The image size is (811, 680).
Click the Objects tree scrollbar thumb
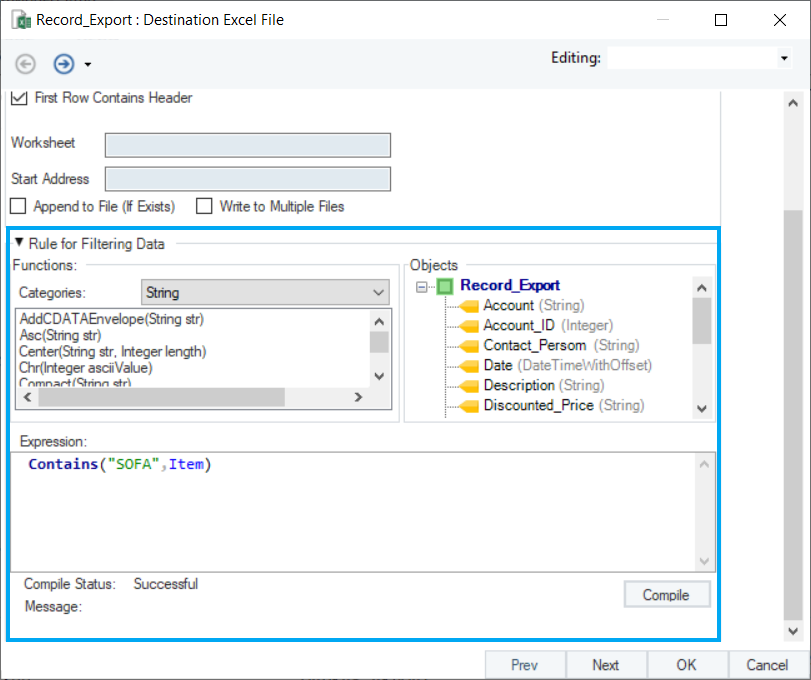point(702,321)
